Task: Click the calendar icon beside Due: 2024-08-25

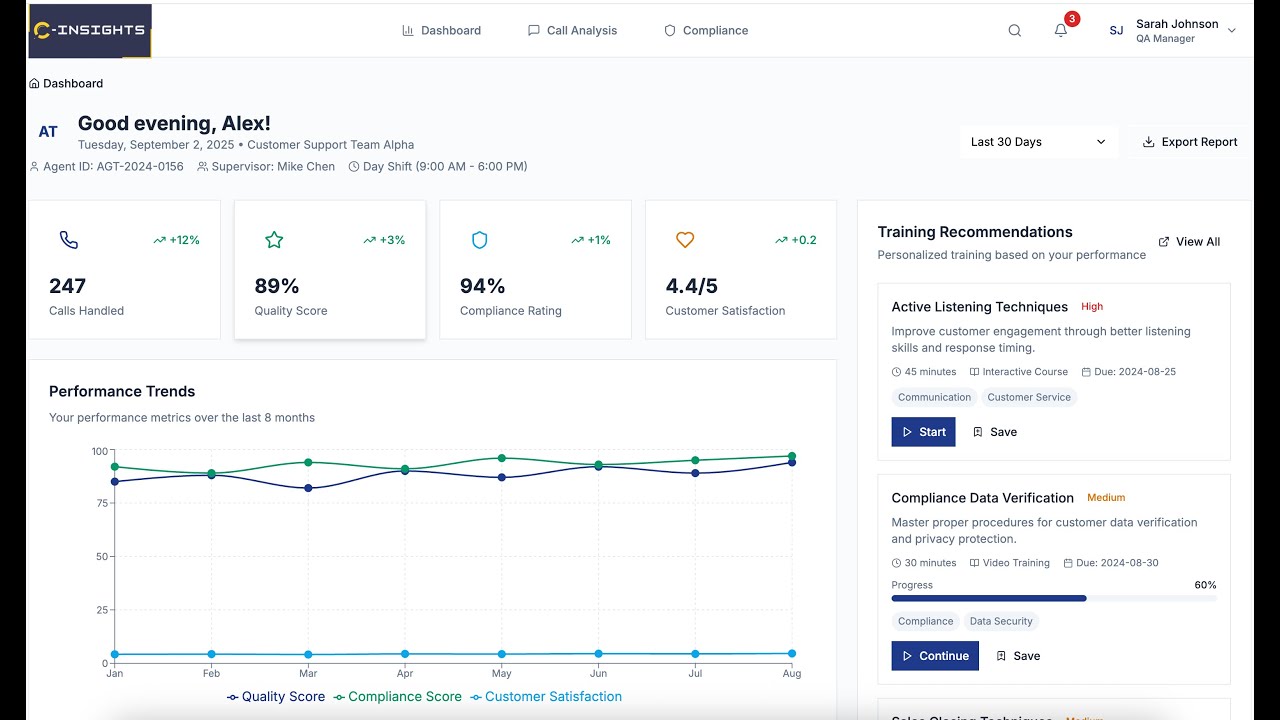Action: tap(1086, 372)
